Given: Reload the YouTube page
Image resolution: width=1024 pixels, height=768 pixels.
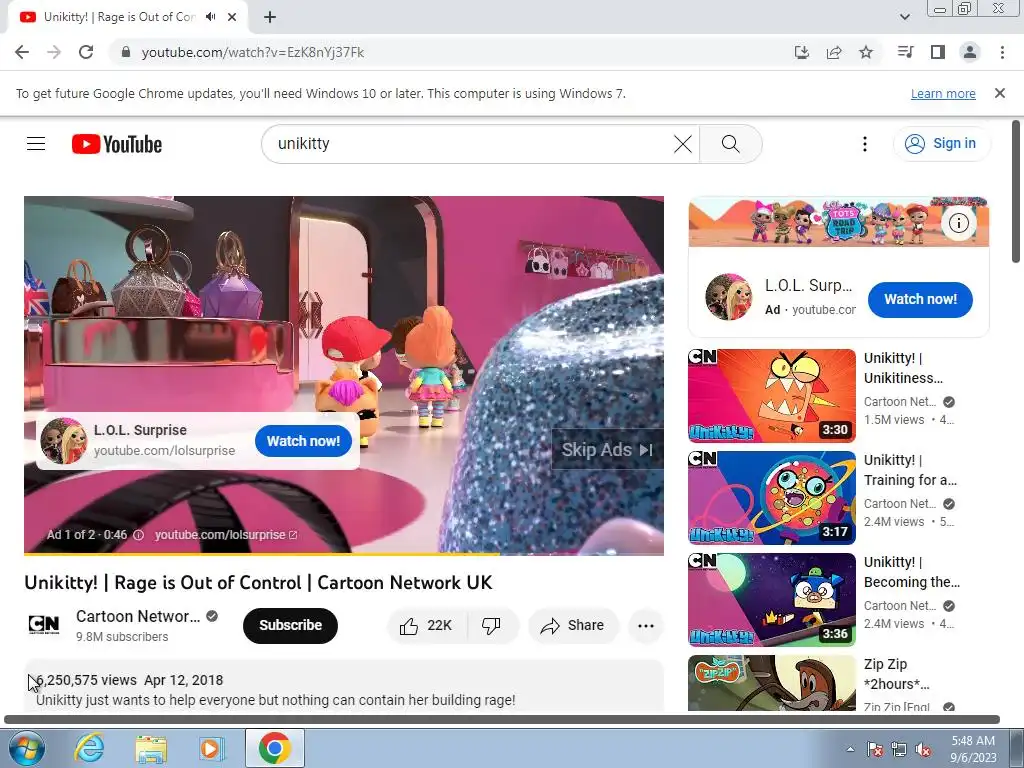Looking at the screenshot, I should [86, 52].
